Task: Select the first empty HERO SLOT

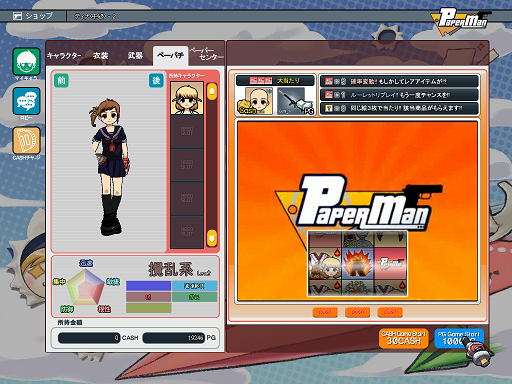Action: [187, 131]
